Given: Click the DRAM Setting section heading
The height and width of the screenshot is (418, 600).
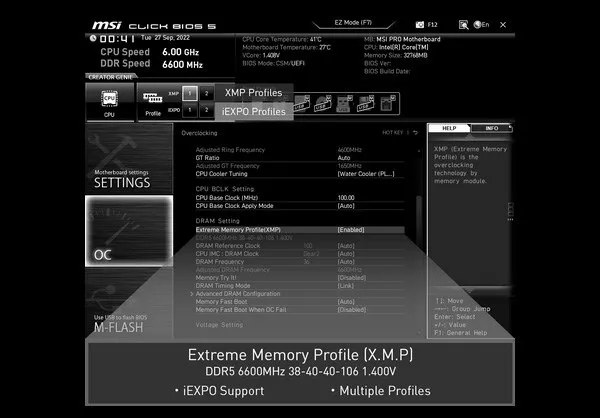Looking at the screenshot, I should click(217, 221).
